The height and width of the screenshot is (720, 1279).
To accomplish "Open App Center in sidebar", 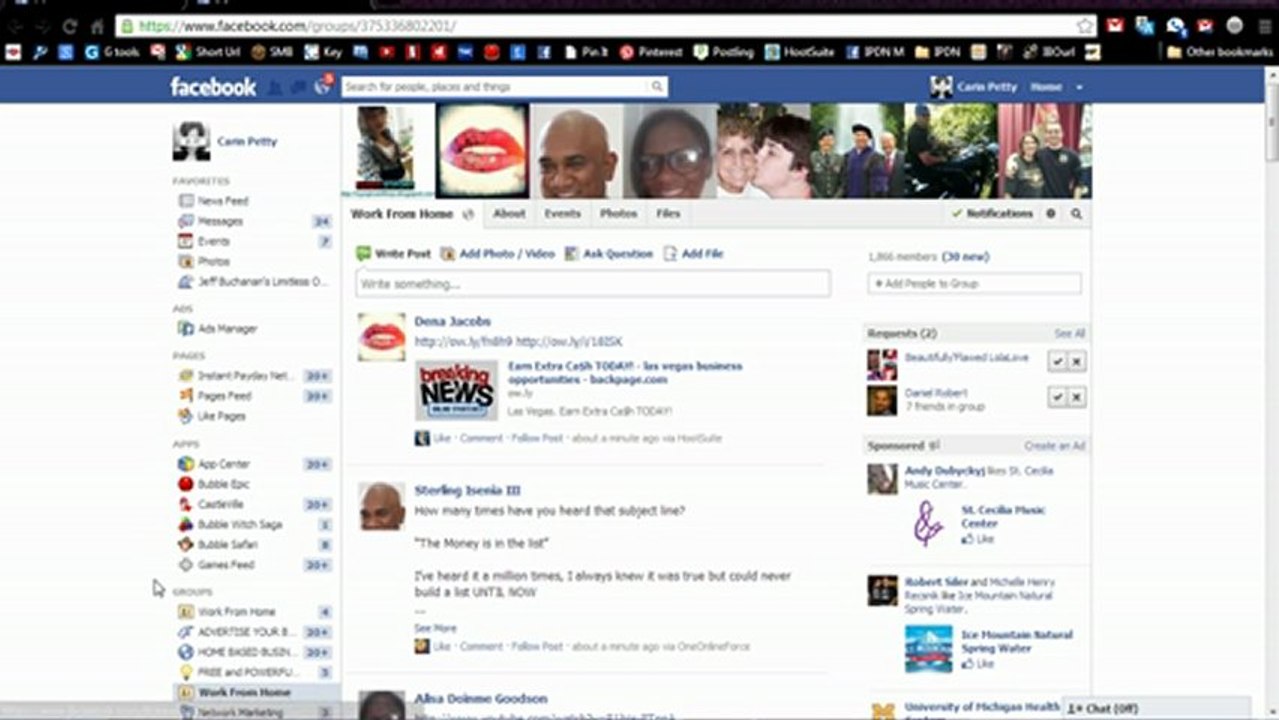I will (224, 464).
